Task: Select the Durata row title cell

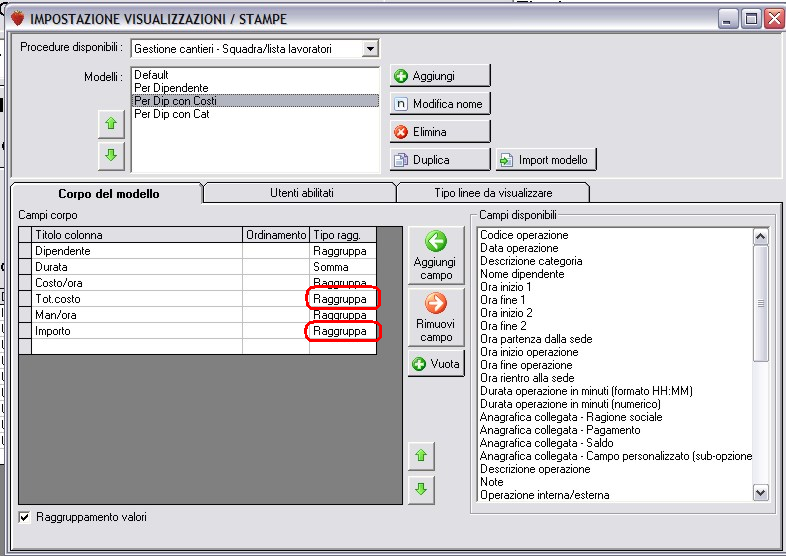Action: [x=137, y=267]
